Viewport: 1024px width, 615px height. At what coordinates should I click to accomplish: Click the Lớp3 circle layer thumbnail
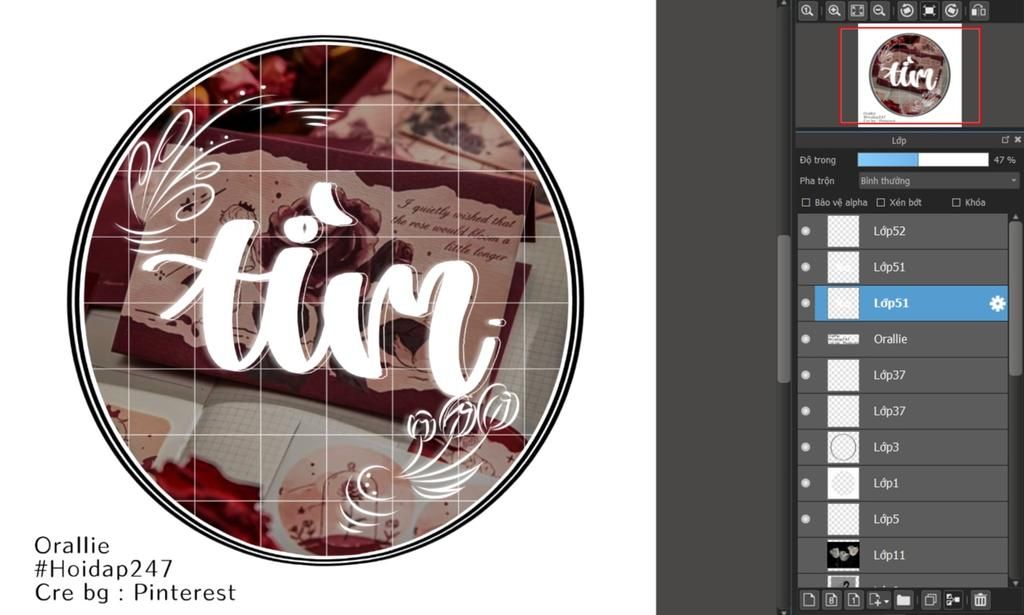[843, 447]
